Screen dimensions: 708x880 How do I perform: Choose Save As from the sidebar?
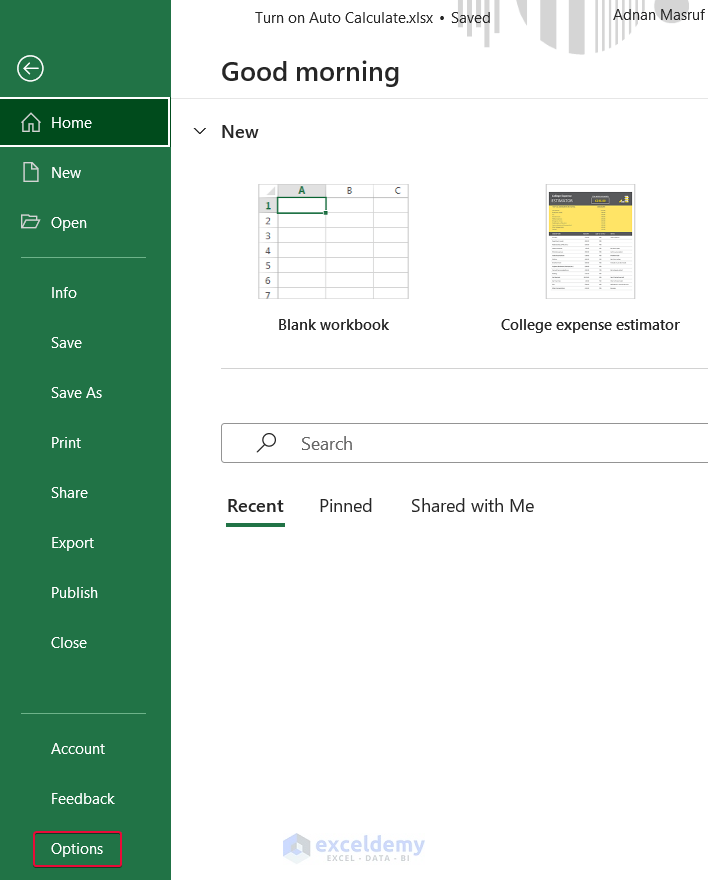click(77, 393)
